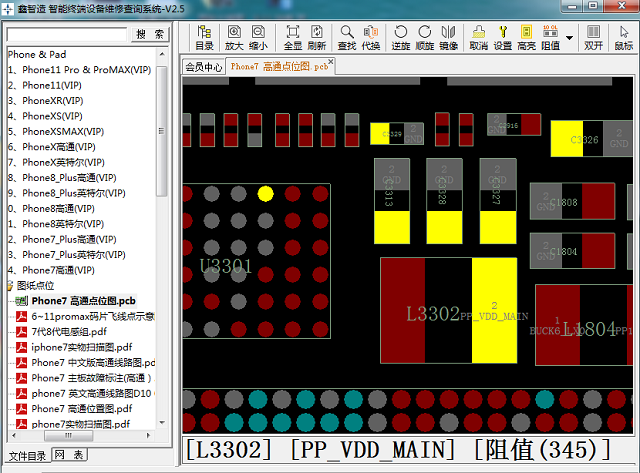The image size is (640, 473).
Task: Click the C1808 capacitor
Action: pos(572,201)
